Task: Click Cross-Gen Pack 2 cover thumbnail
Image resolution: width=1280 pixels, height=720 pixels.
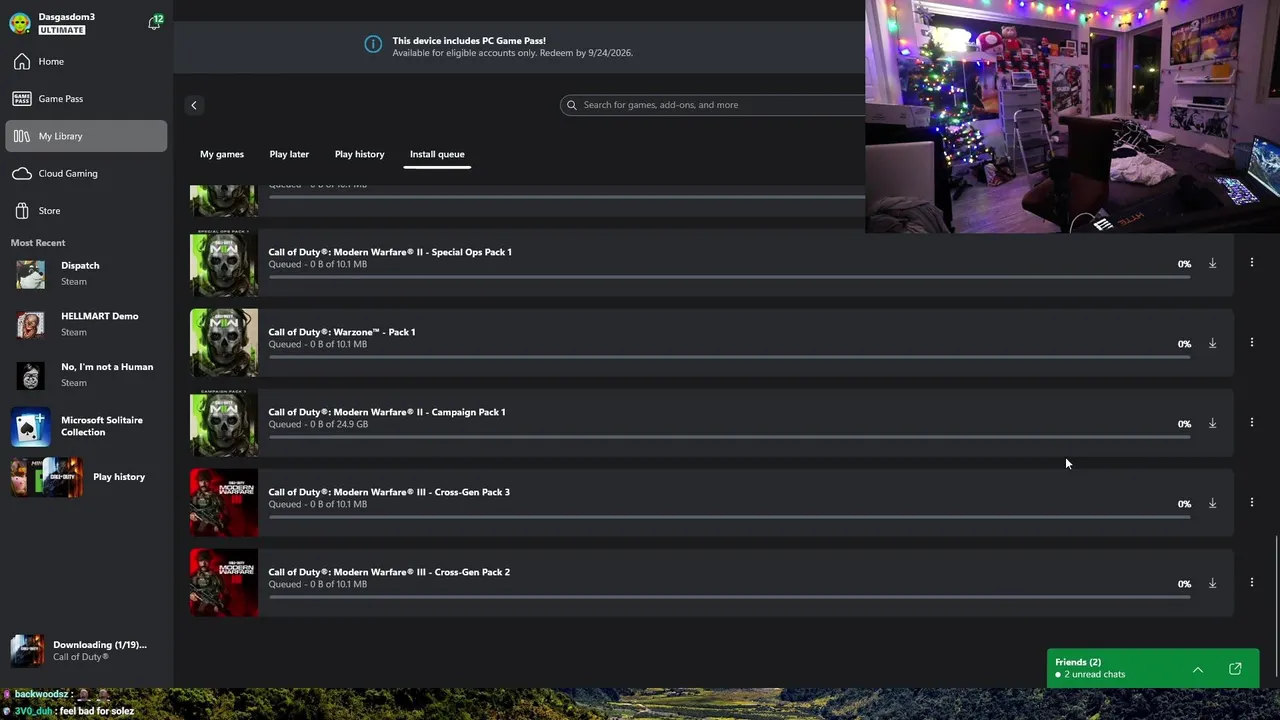Action: coord(224,583)
